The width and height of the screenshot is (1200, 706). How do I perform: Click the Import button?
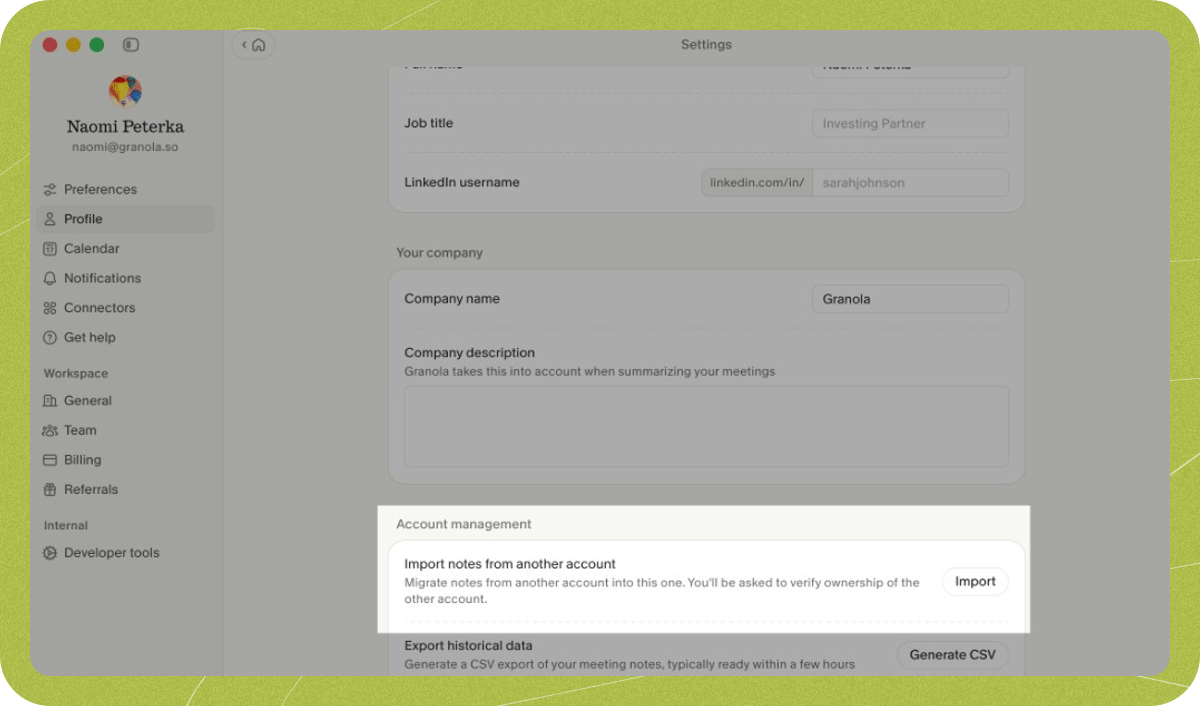coord(975,581)
